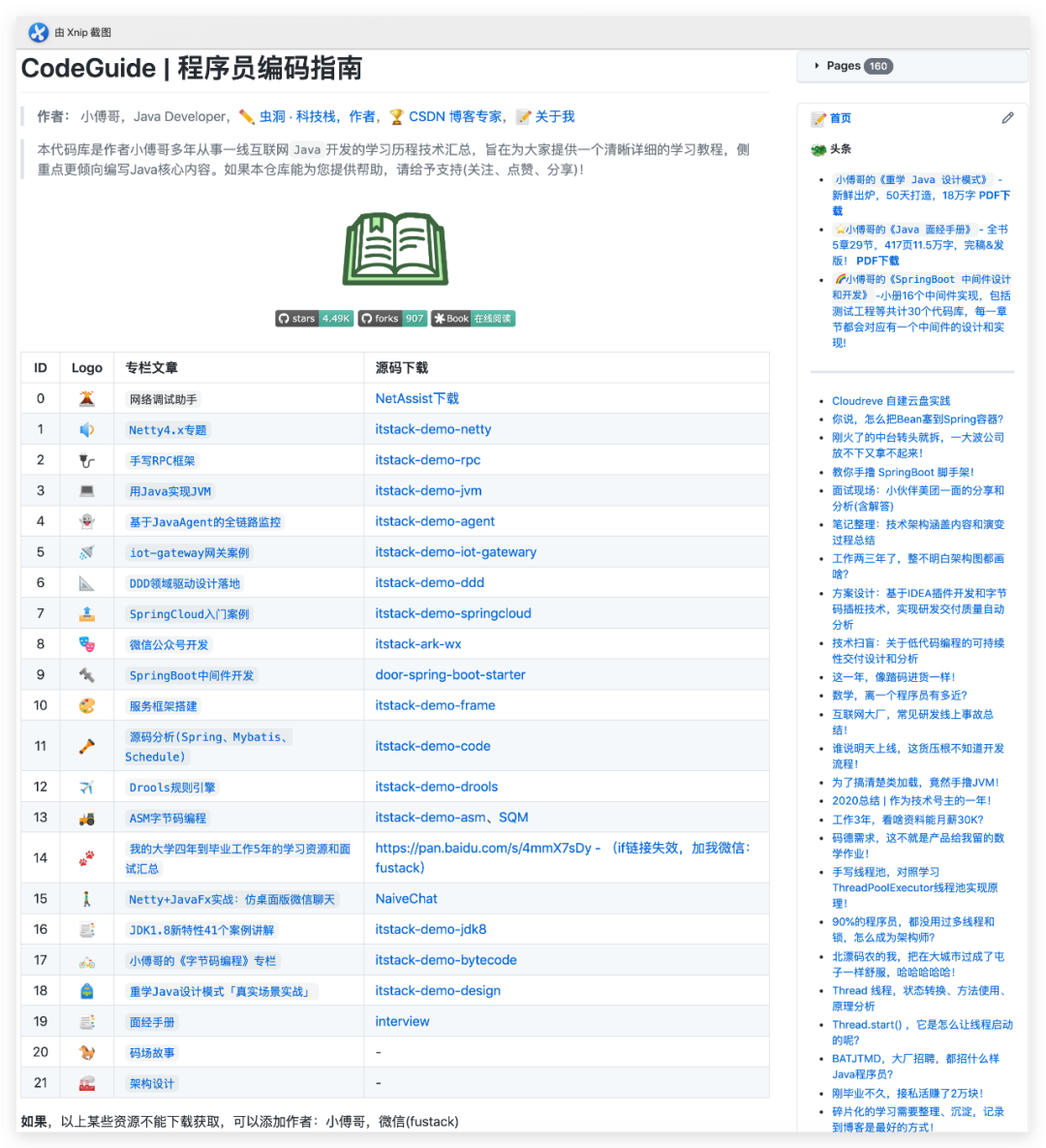Open the CSDN 博客专家 link
1046x1148 pixels.
click(x=455, y=116)
